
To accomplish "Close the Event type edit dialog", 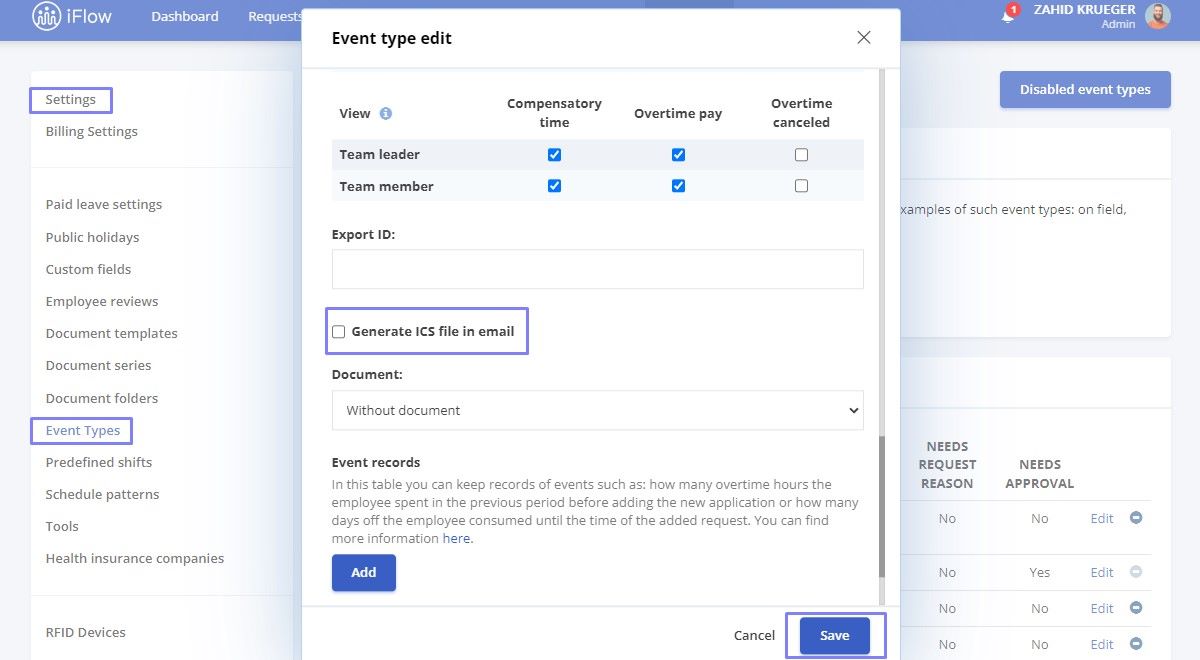I will [864, 38].
